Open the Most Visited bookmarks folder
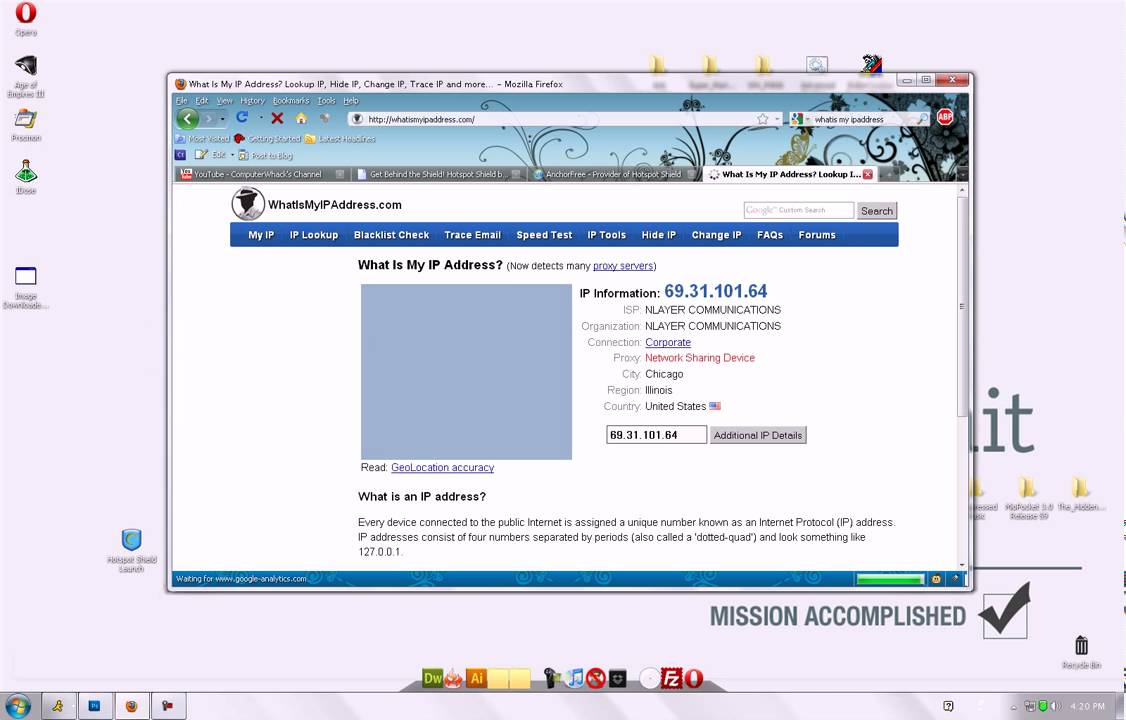Screen dimensions: 1126x720 click(x=203, y=139)
